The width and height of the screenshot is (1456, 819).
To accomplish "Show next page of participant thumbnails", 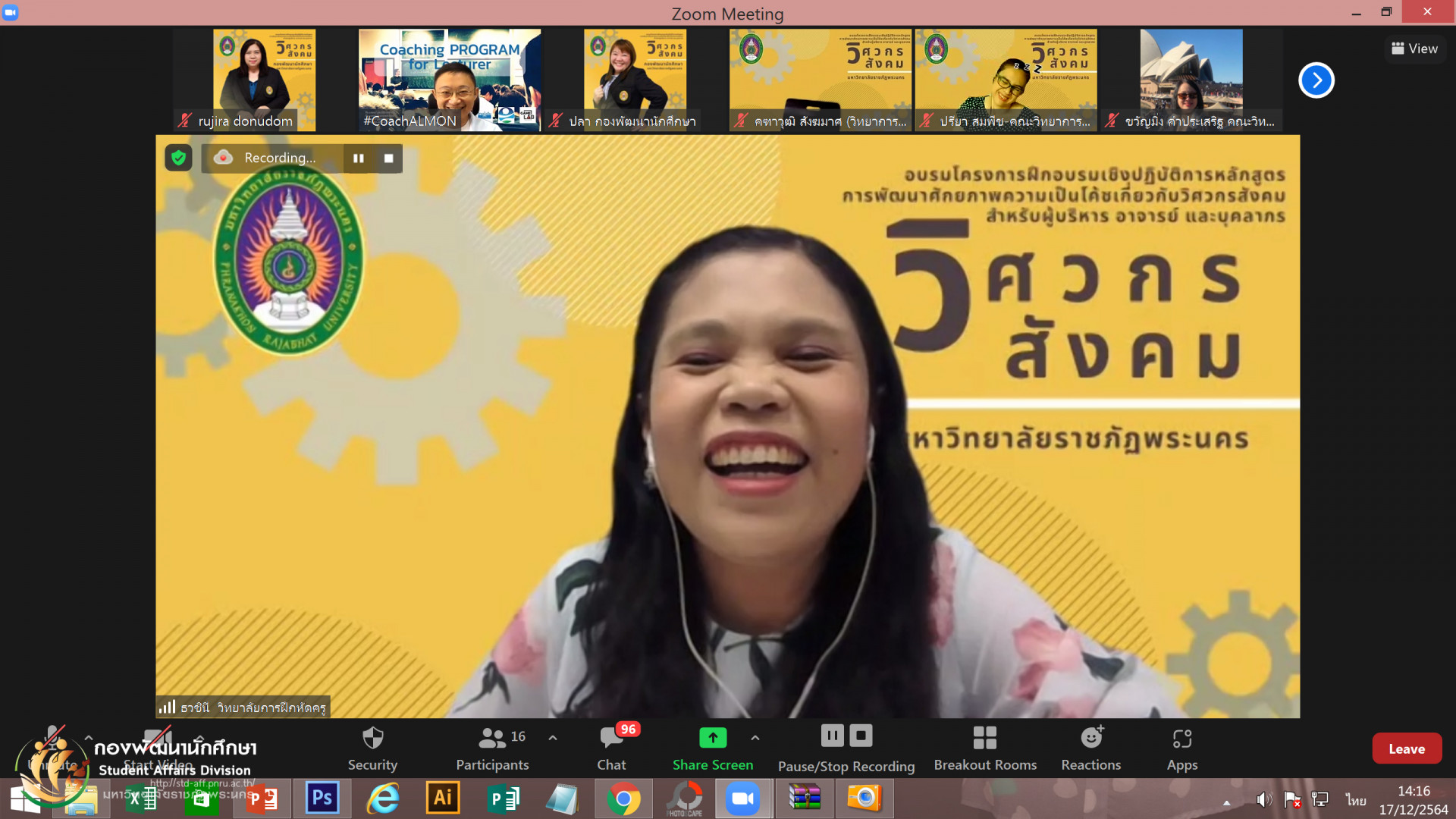I will pos(1316,80).
